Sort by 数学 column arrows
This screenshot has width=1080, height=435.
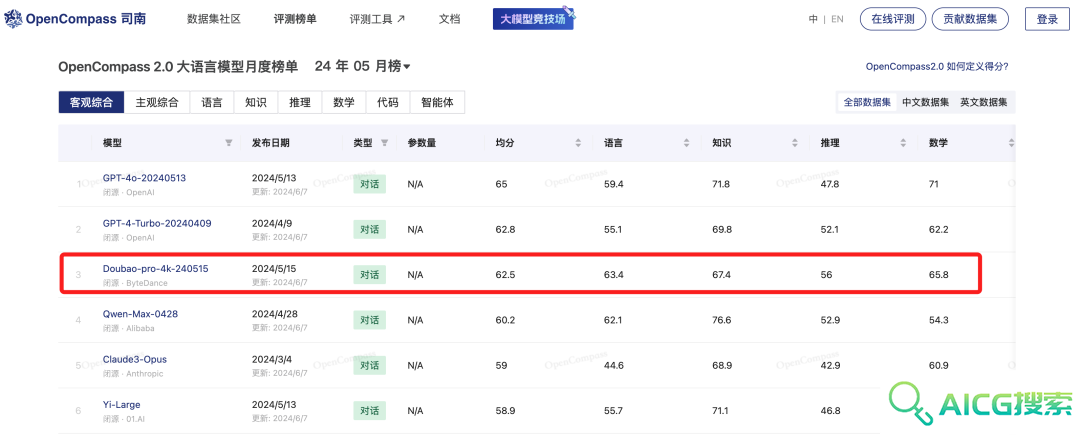tap(1011, 143)
